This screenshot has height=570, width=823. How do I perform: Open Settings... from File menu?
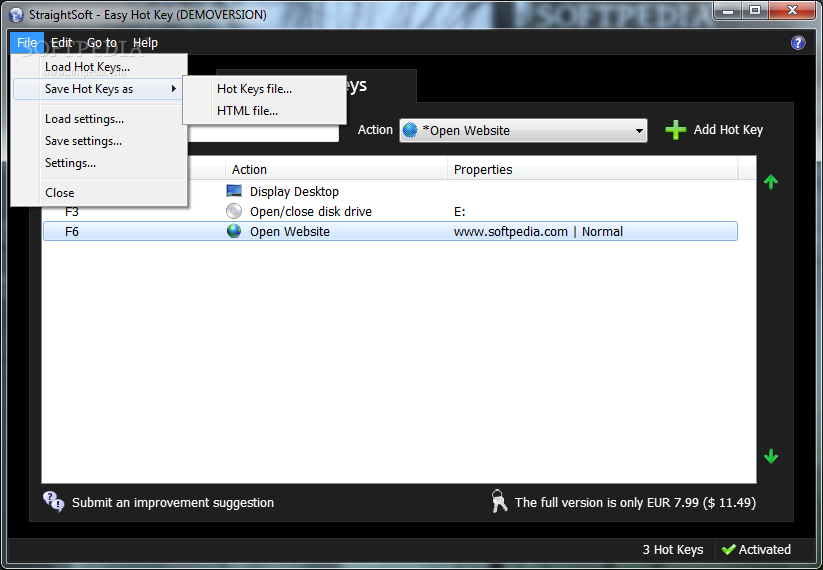[99, 163]
